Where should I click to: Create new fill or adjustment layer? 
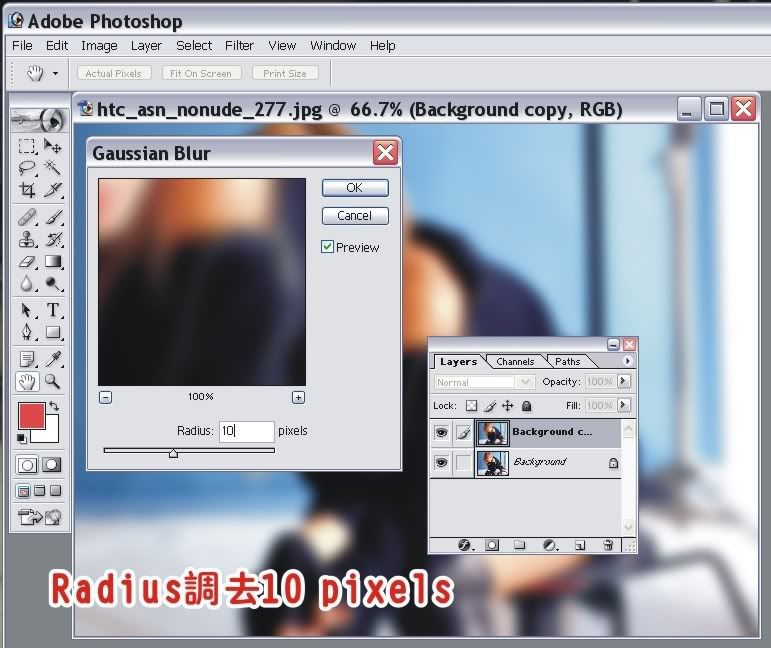point(550,545)
